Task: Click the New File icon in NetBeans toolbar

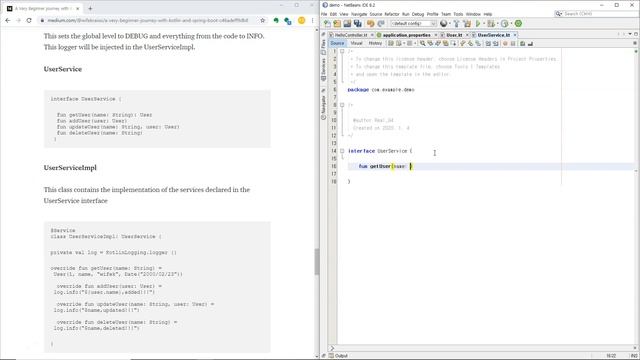Action: click(327, 24)
